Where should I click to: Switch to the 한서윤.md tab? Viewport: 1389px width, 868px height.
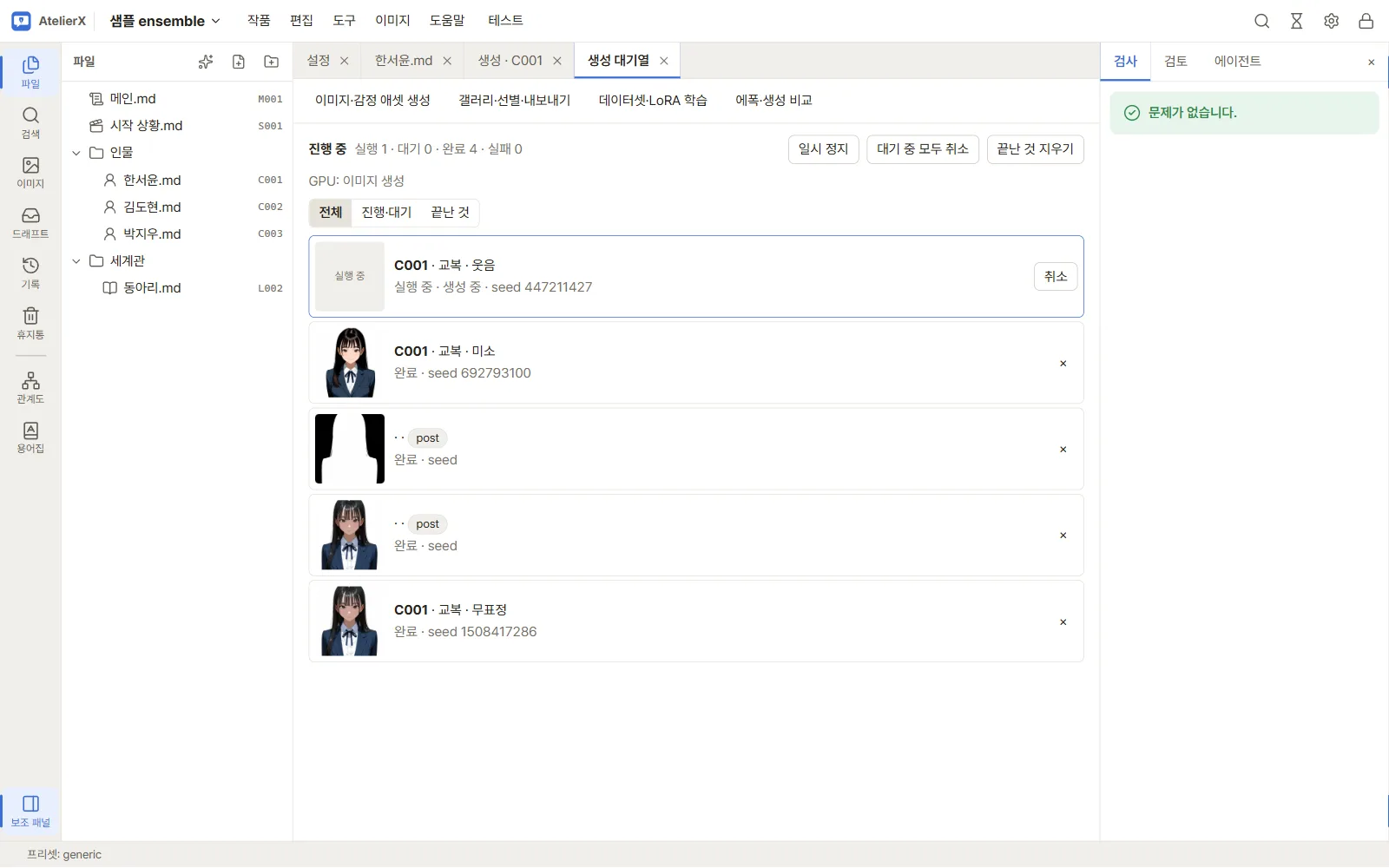[404, 61]
